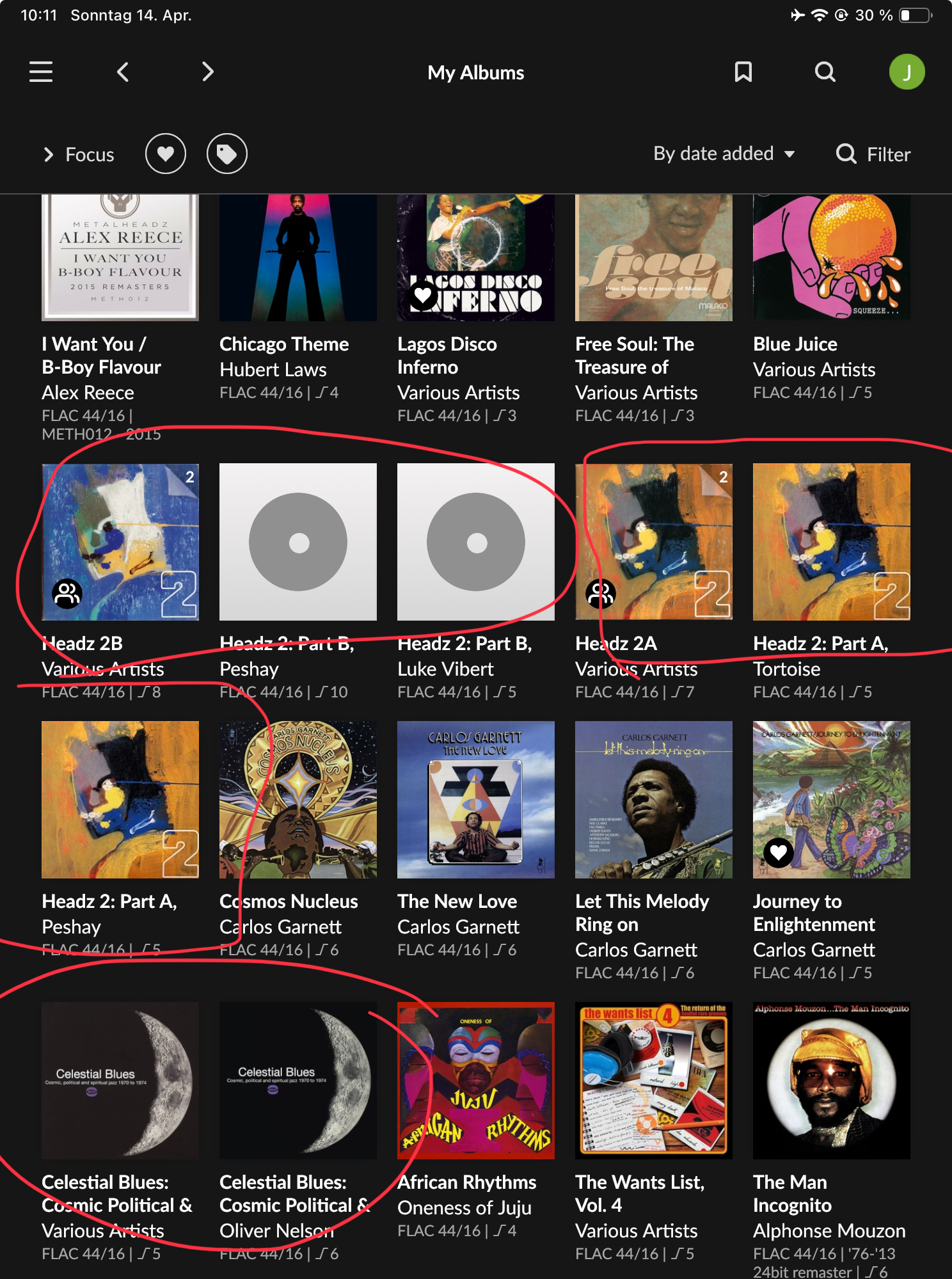Screen dimensions: 952x1279
Task: Open the green J profile avatar
Action: pyautogui.click(x=907, y=72)
